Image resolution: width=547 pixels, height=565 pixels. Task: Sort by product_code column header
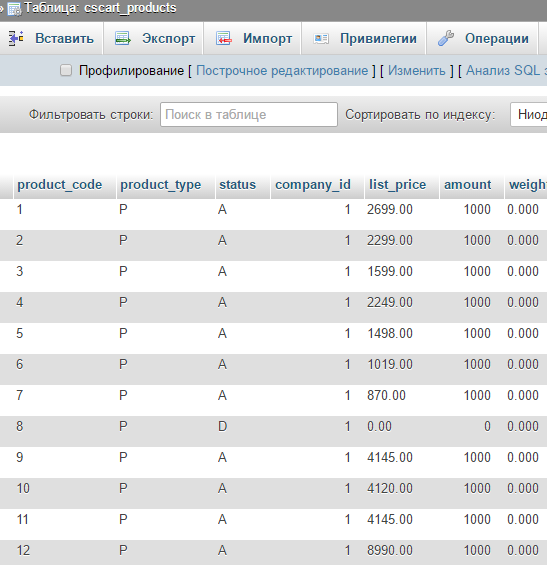click(x=60, y=185)
